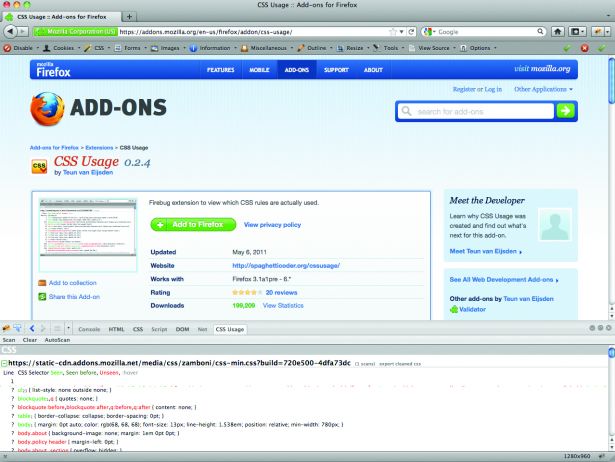Viewport: 615px width, 462px height.
Task: Open the View privacy policy link
Action: pyautogui.click(x=272, y=225)
